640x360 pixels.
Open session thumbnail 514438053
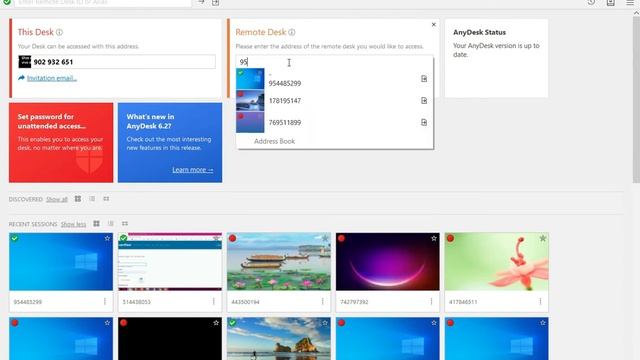(x=170, y=262)
